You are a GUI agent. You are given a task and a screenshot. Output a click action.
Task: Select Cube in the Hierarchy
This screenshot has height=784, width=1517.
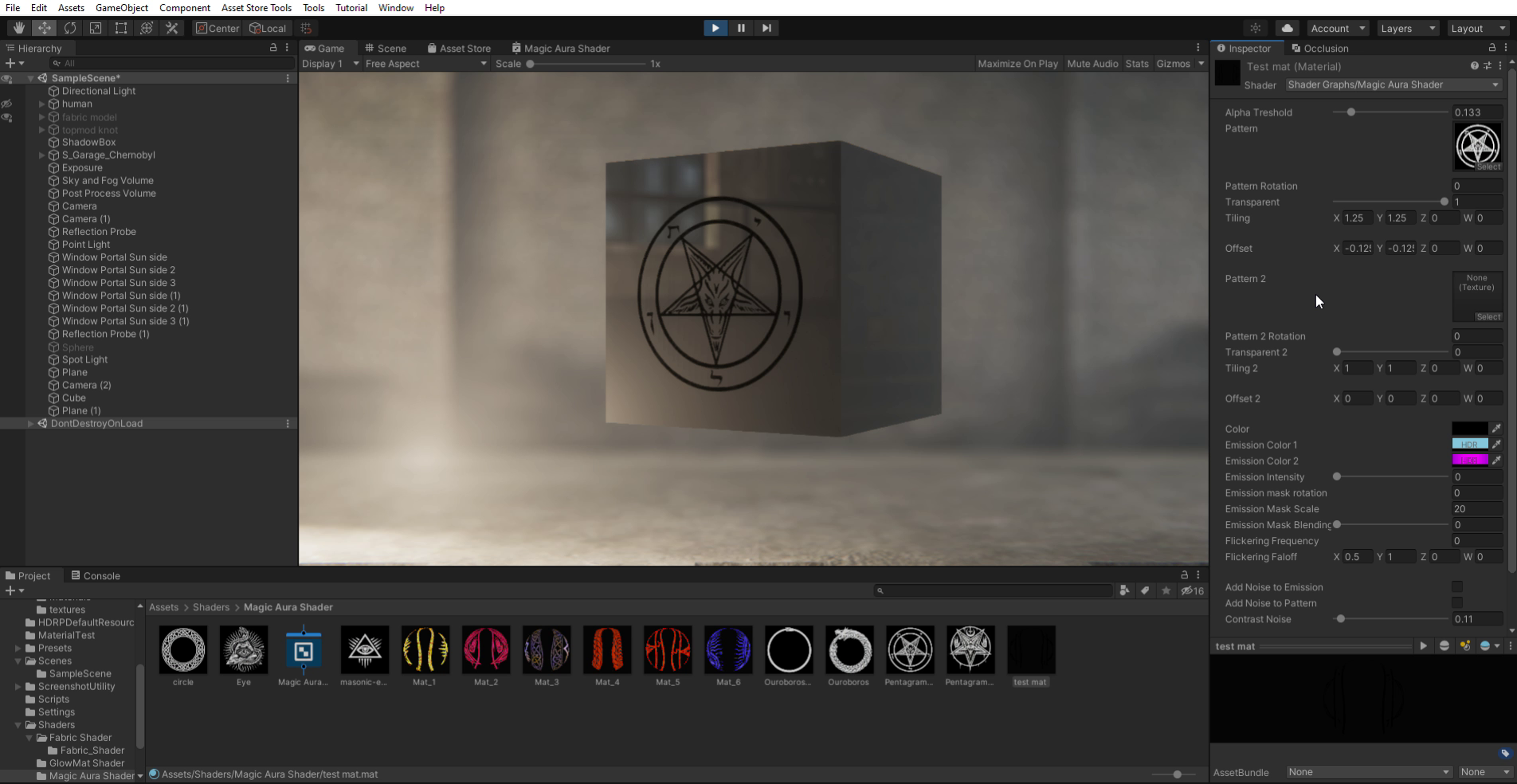click(x=73, y=398)
